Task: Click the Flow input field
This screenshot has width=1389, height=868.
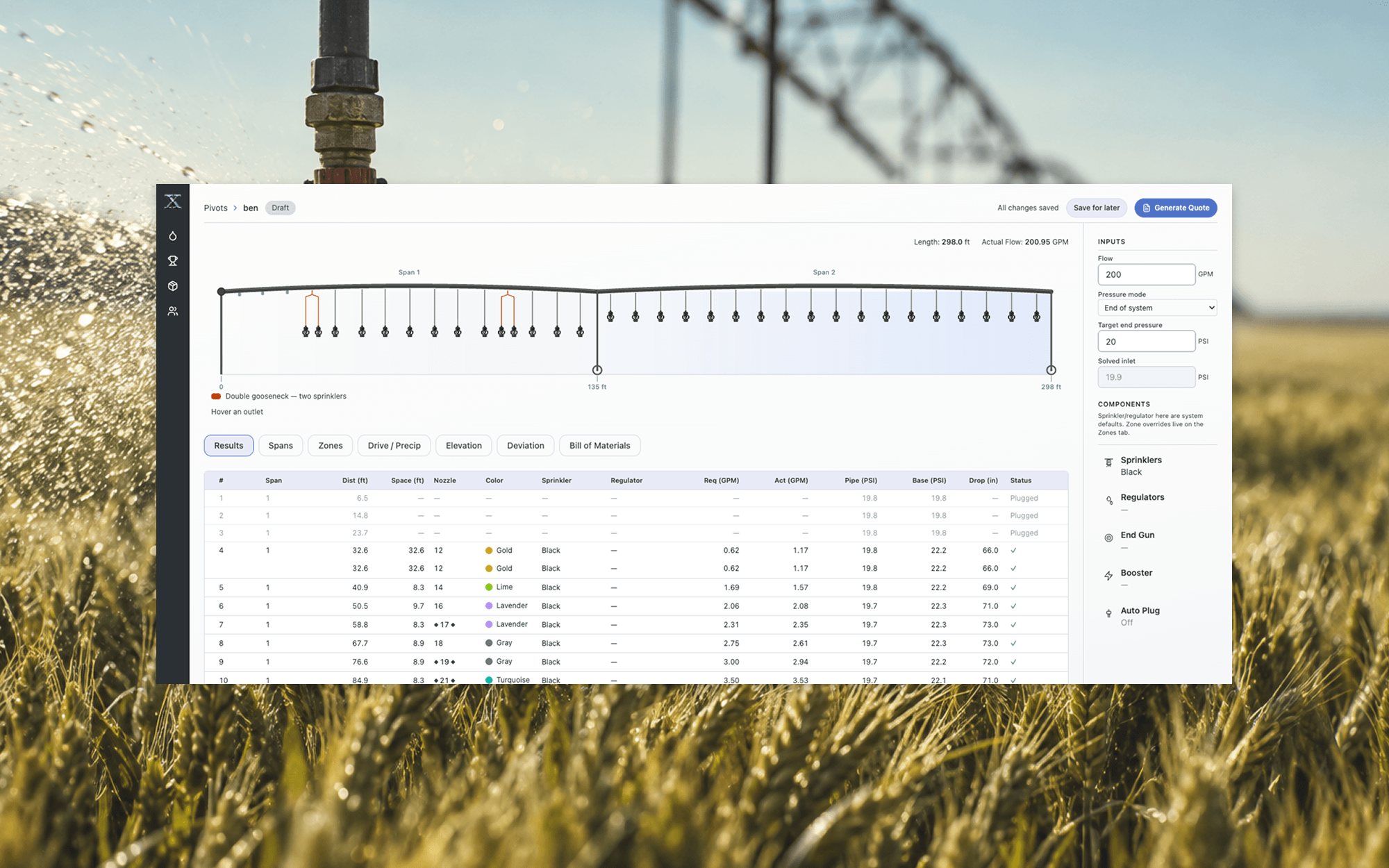Action: click(1146, 274)
